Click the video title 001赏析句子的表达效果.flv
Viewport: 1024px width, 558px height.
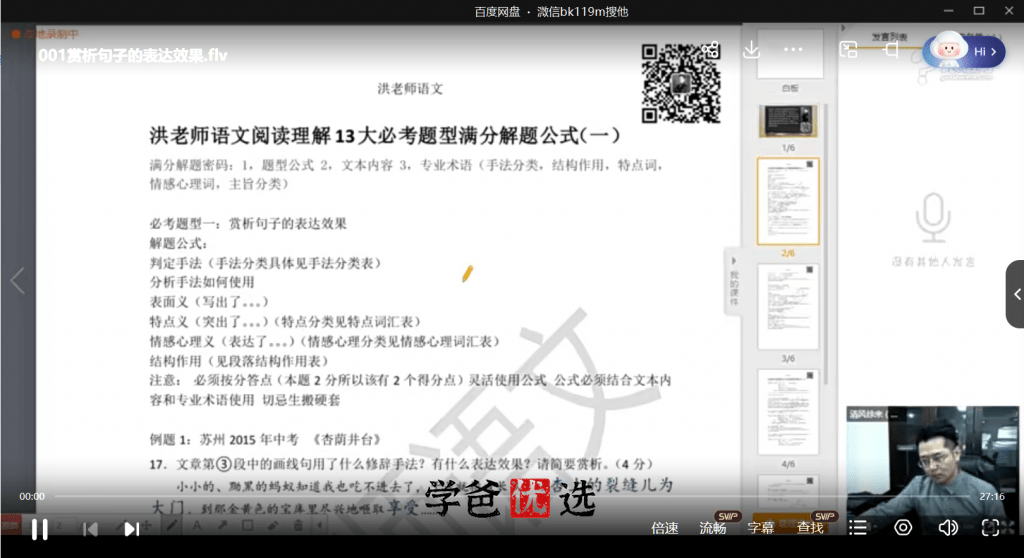coord(133,56)
